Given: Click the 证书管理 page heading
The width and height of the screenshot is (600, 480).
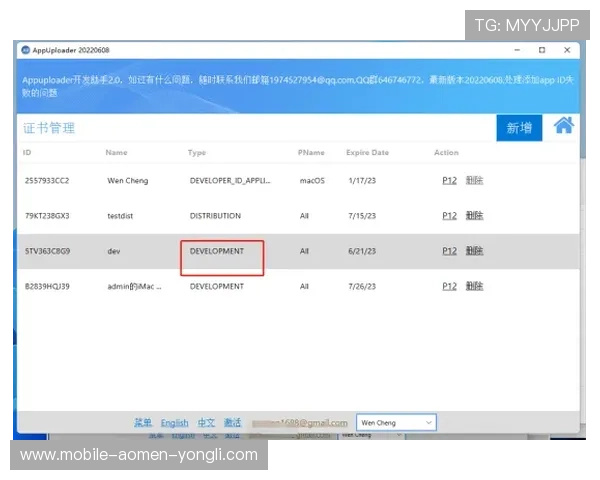Looking at the screenshot, I should [x=49, y=128].
